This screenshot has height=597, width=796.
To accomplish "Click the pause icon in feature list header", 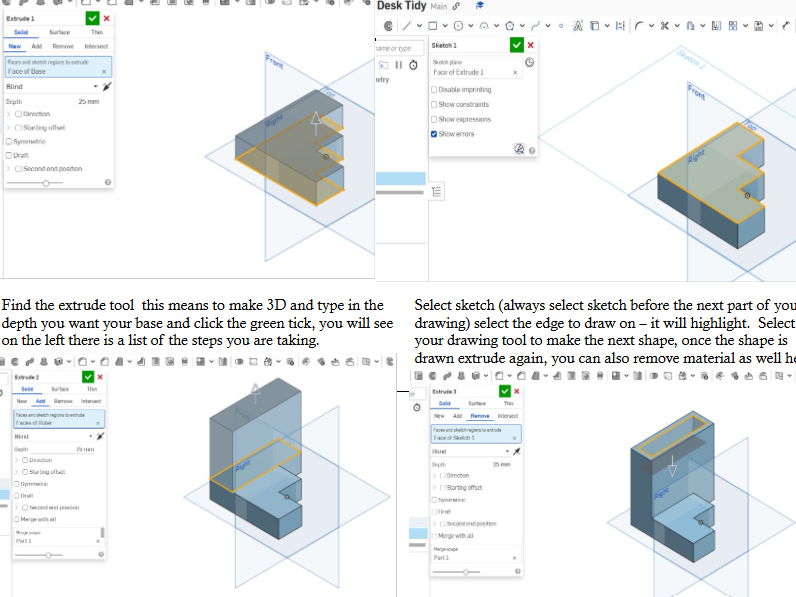I will tap(399, 65).
